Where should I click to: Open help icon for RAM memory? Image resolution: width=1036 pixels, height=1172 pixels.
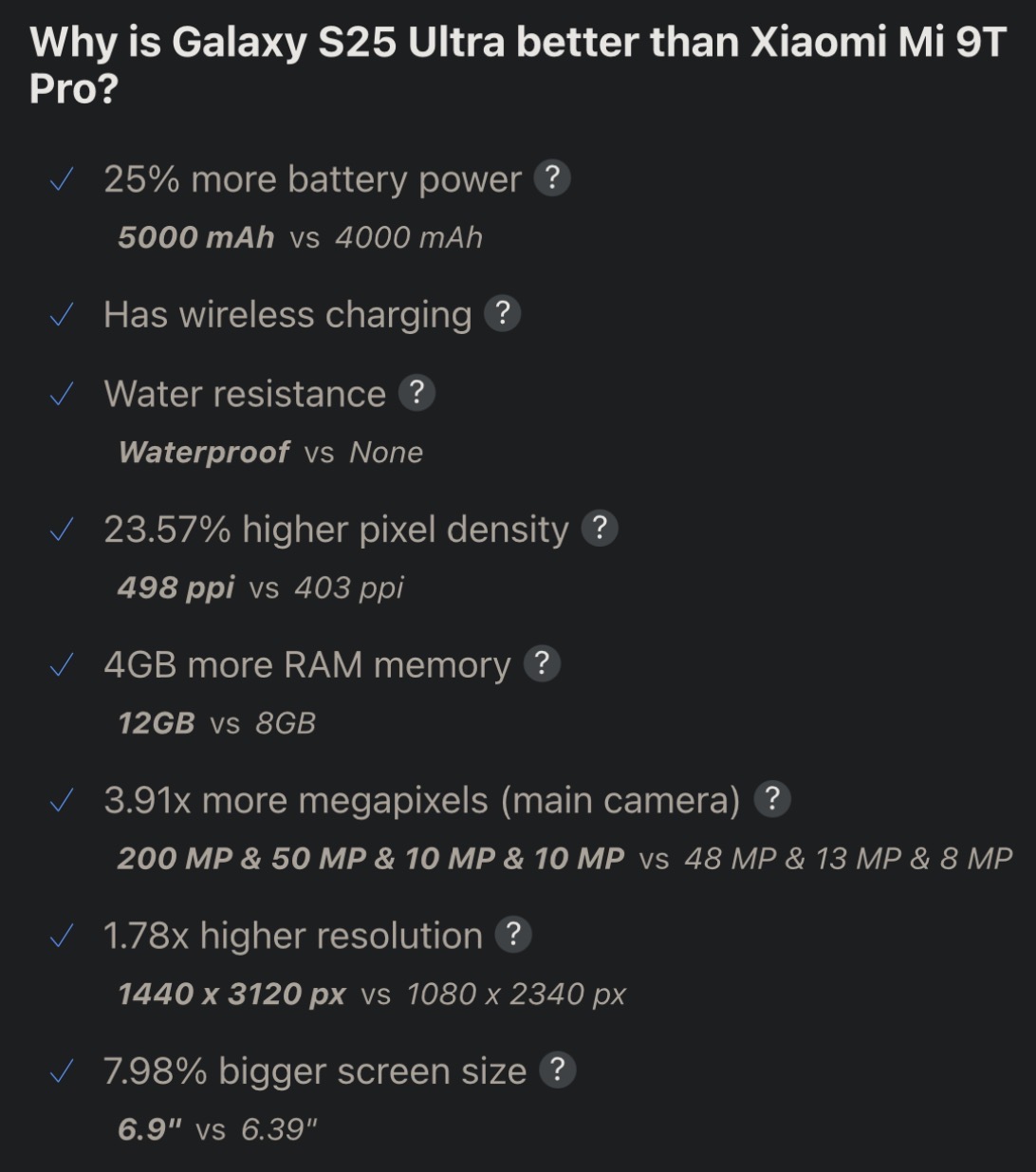click(x=542, y=664)
